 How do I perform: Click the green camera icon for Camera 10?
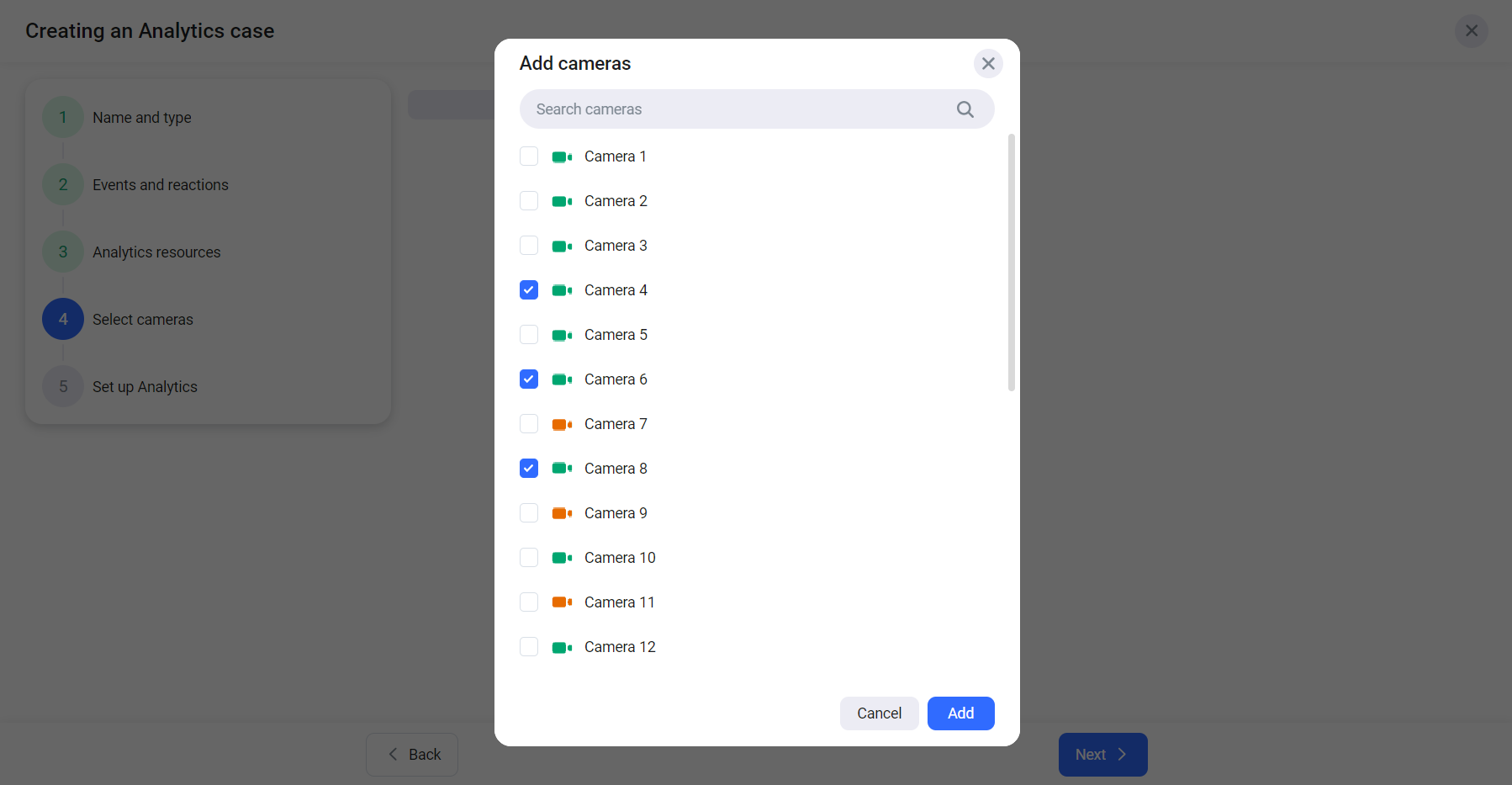click(x=562, y=559)
